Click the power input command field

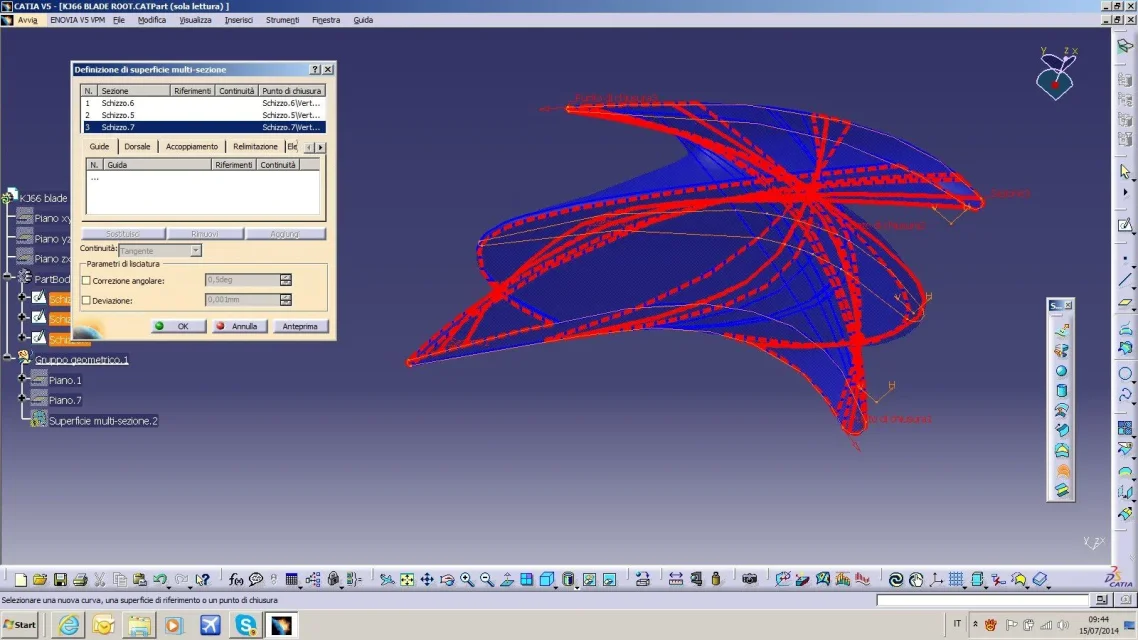tap(982, 600)
